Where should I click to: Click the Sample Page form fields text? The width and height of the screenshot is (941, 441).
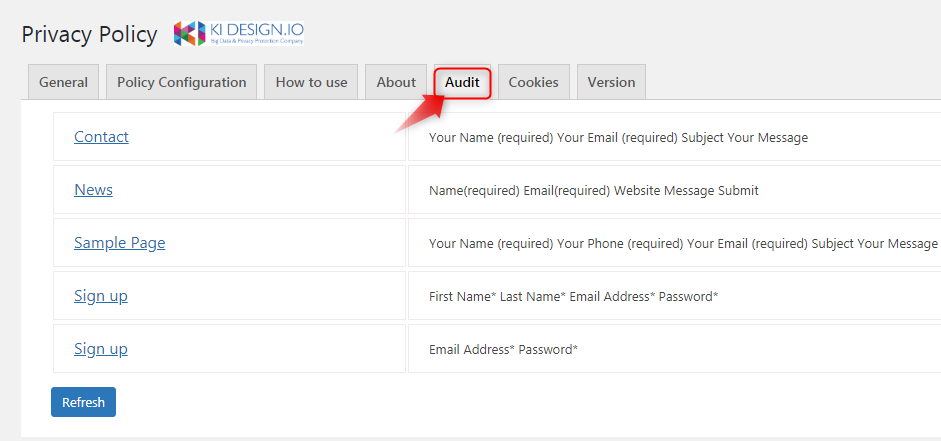[683, 244]
